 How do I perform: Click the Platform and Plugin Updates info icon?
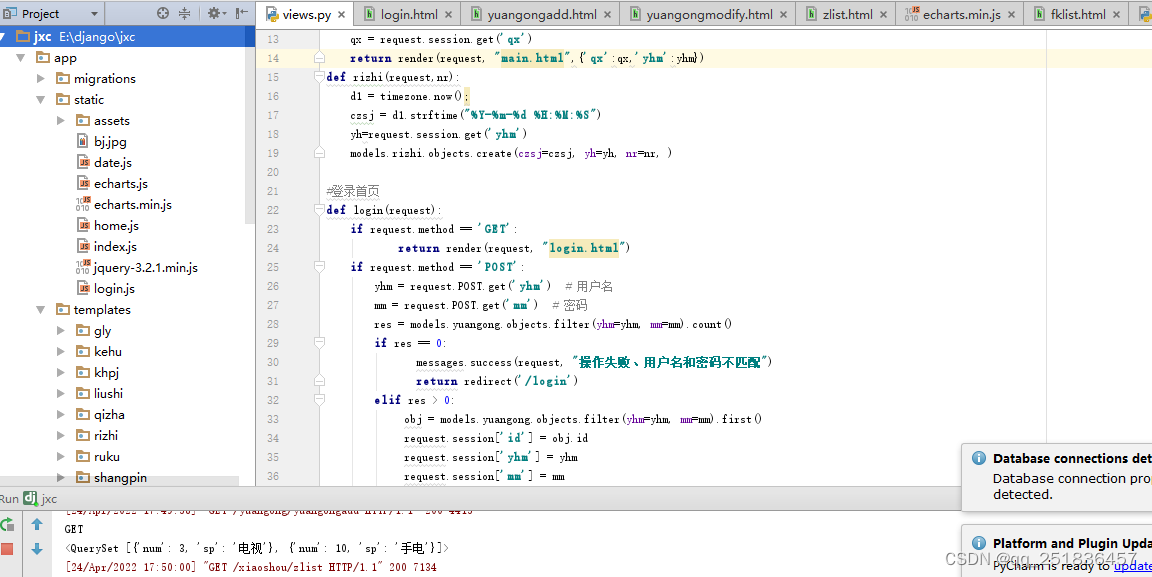click(979, 542)
